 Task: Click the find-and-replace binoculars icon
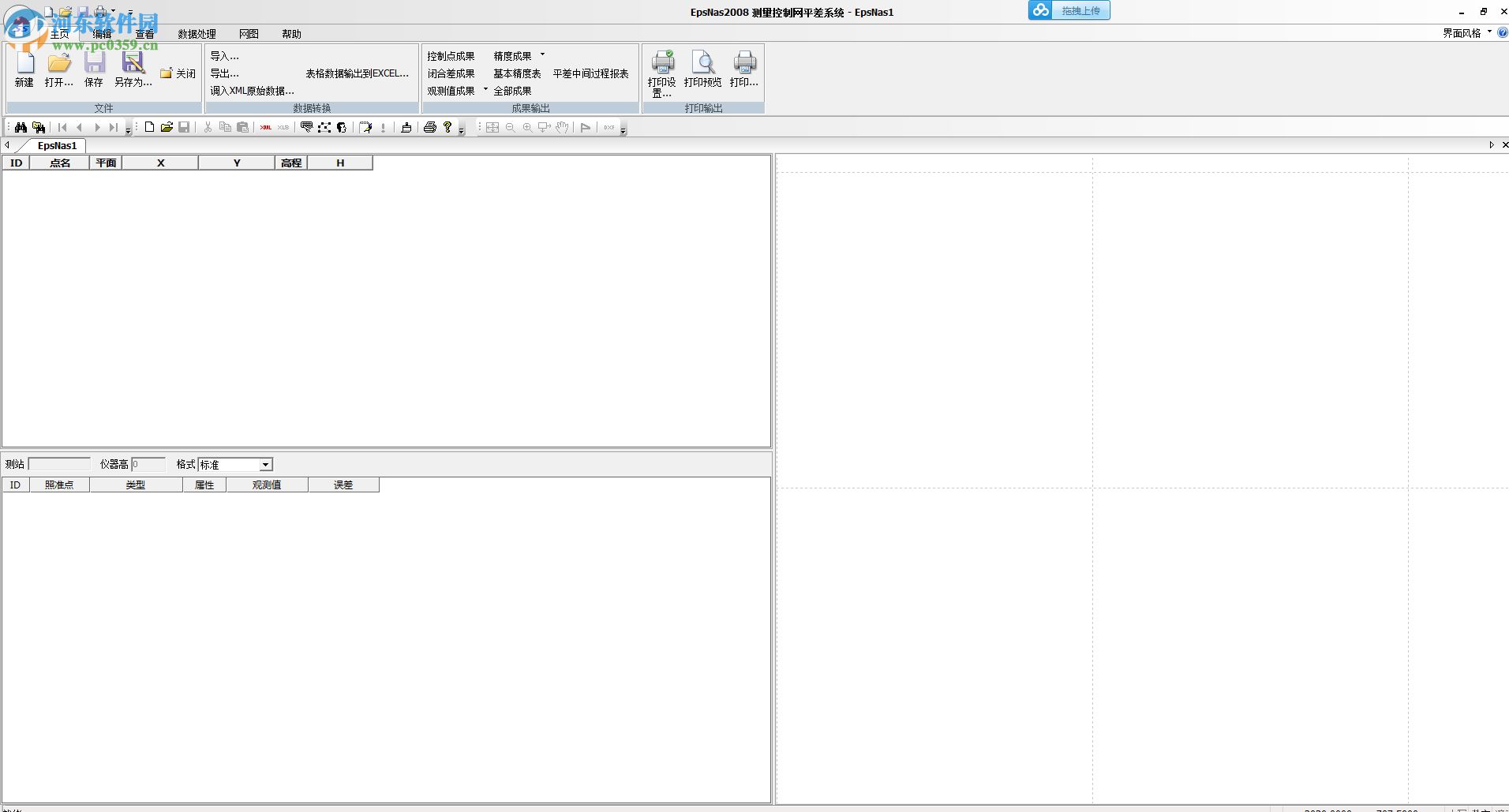pyautogui.click(x=39, y=127)
